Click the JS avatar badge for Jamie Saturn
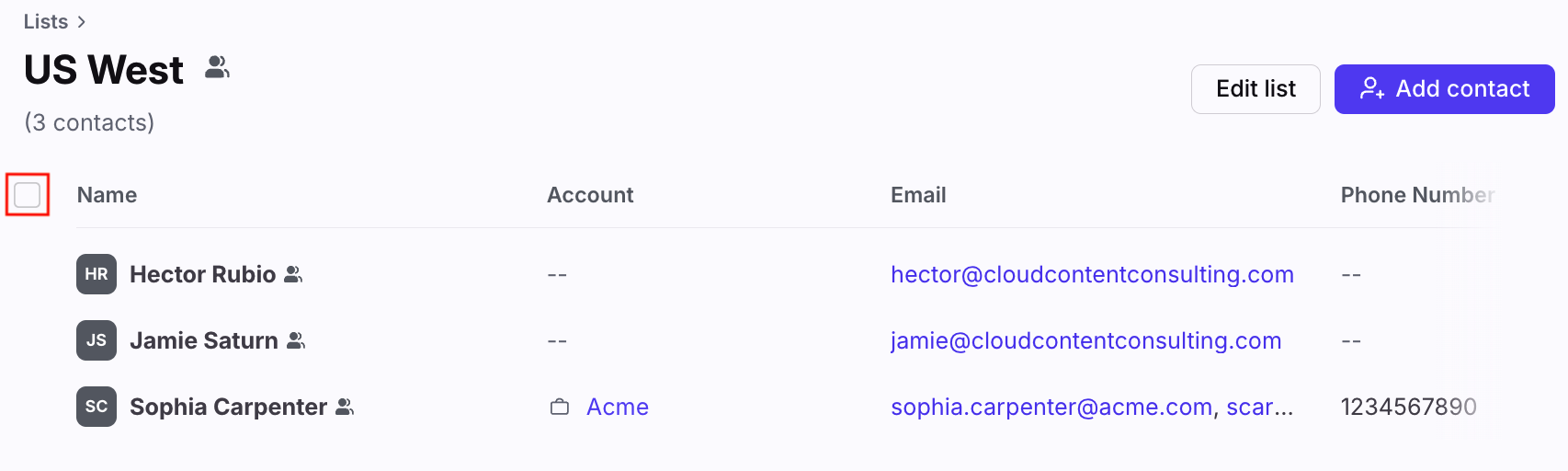 pos(97,340)
